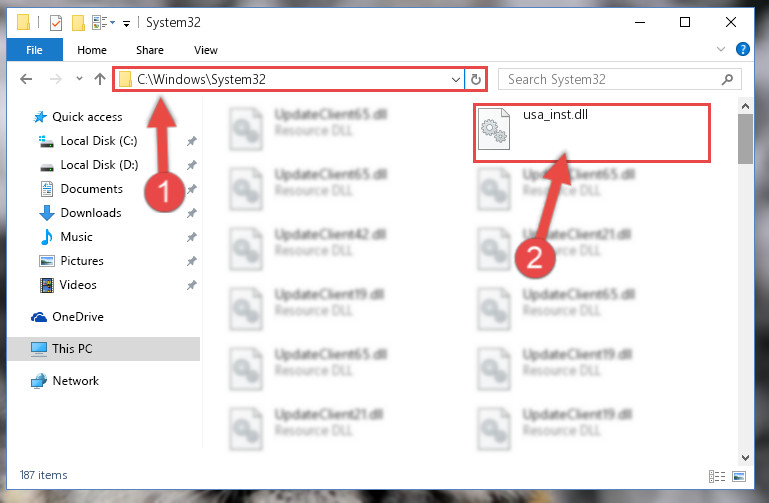Click the Back navigation arrow

(26, 79)
